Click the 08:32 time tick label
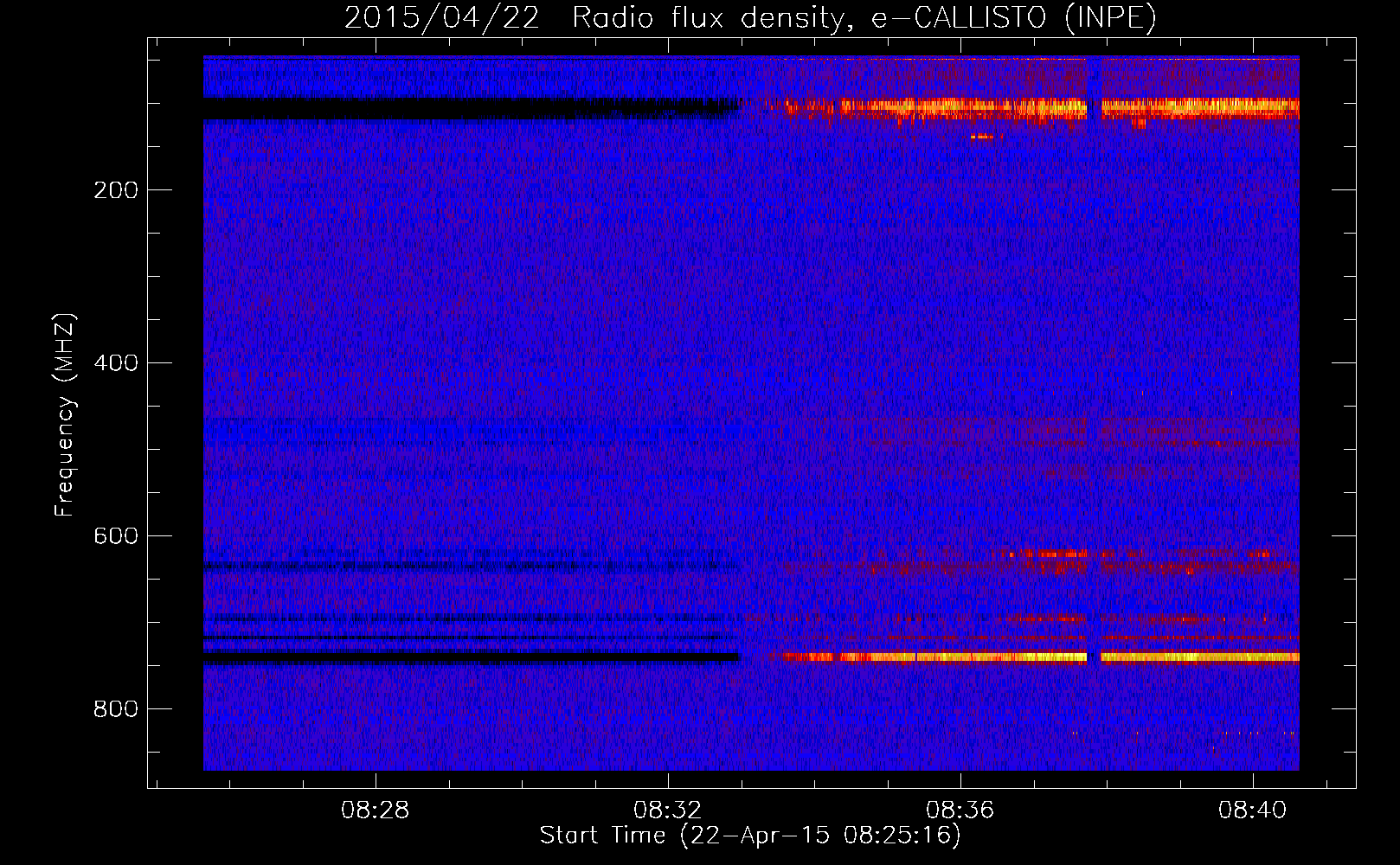The width and height of the screenshot is (1400, 865). (667, 811)
